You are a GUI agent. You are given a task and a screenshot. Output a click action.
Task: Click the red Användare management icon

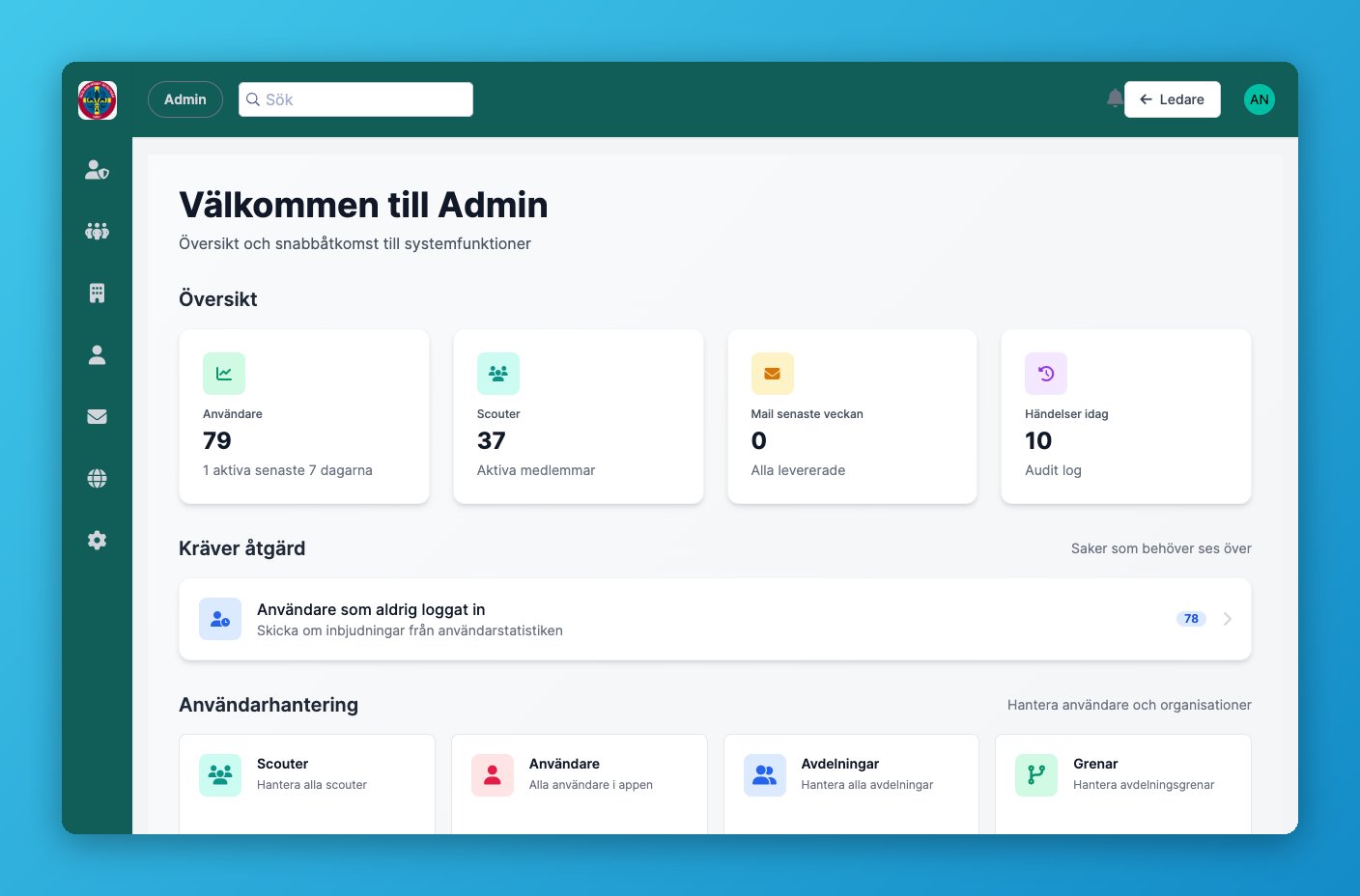493,775
